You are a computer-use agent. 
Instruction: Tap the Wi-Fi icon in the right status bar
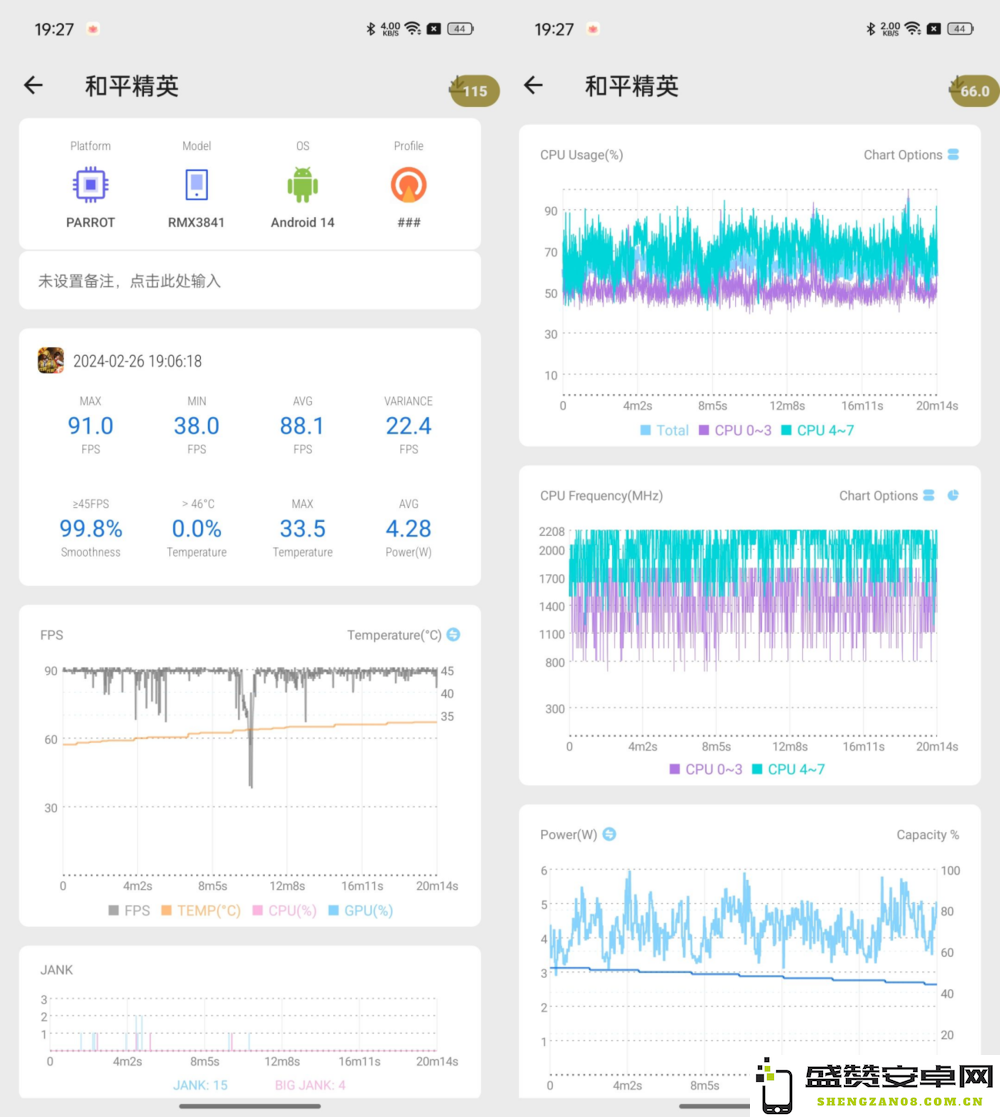912,28
